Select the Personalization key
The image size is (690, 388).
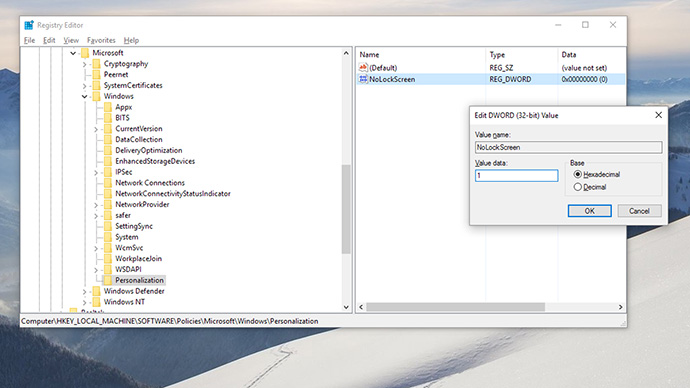[139, 280]
